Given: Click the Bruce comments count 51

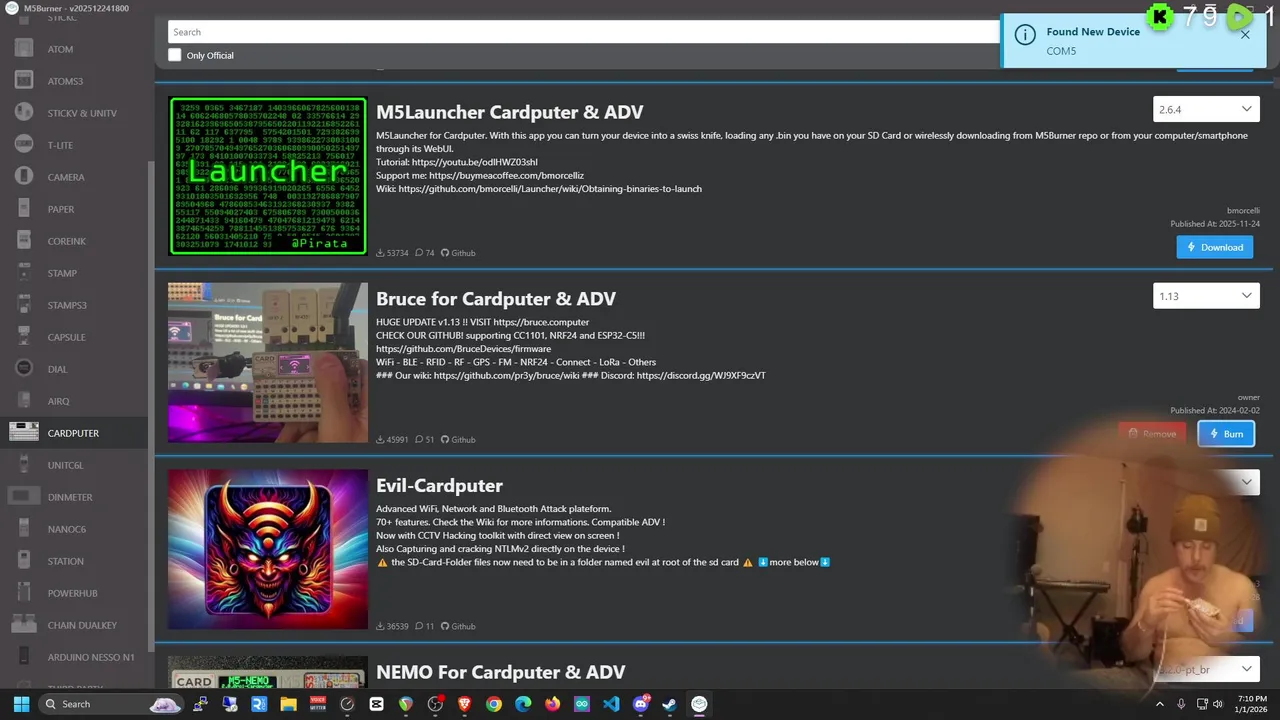Looking at the screenshot, I should coord(425,440).
